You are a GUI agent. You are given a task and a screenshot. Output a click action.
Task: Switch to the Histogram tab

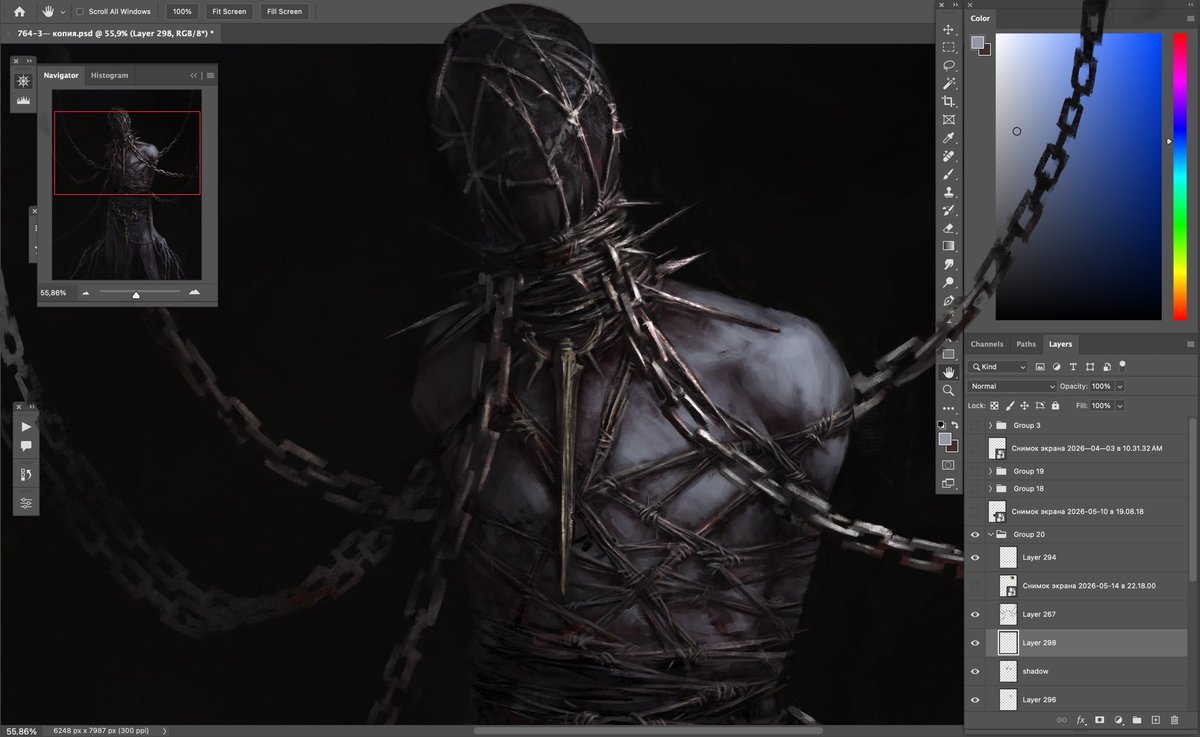tap(109, 75)
